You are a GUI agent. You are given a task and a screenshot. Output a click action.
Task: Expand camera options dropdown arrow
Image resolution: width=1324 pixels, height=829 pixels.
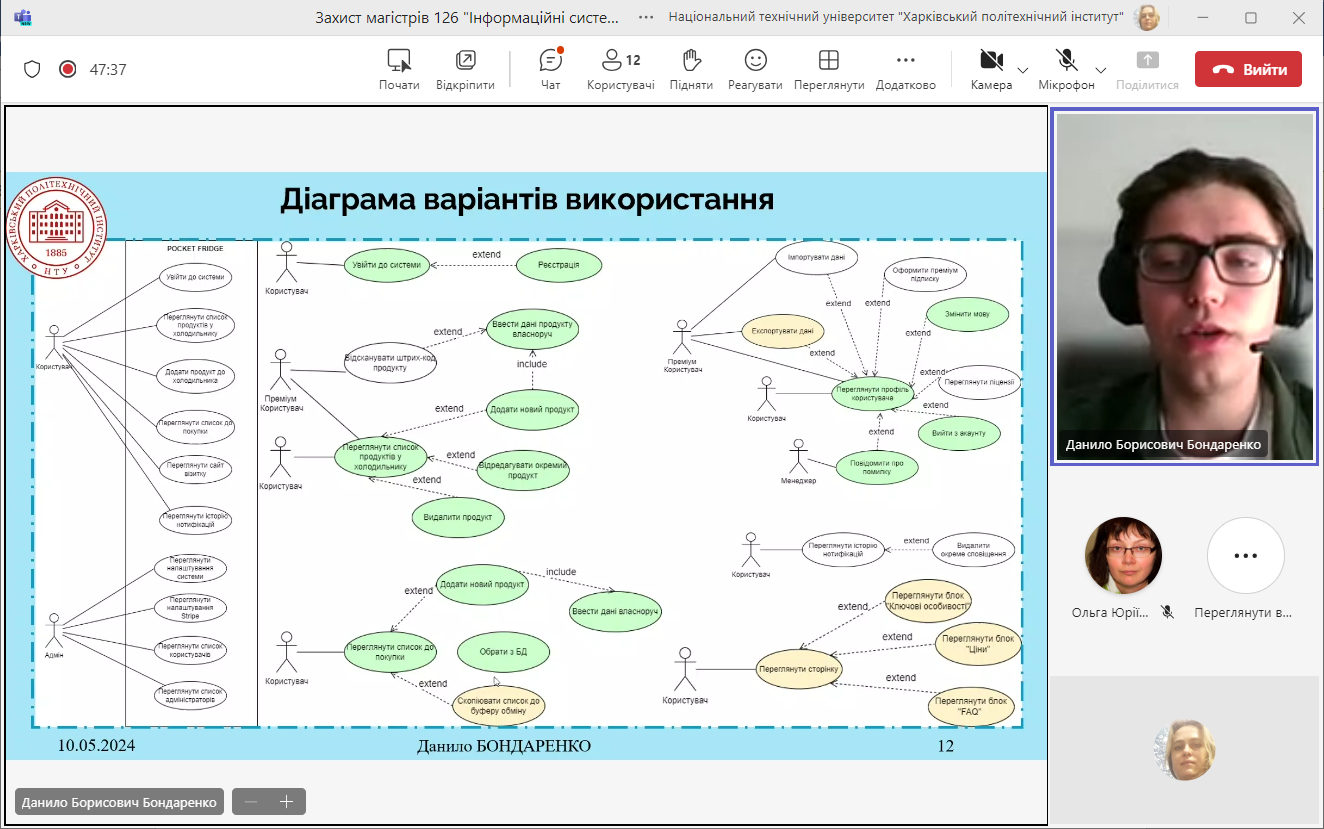(1022, 70)
